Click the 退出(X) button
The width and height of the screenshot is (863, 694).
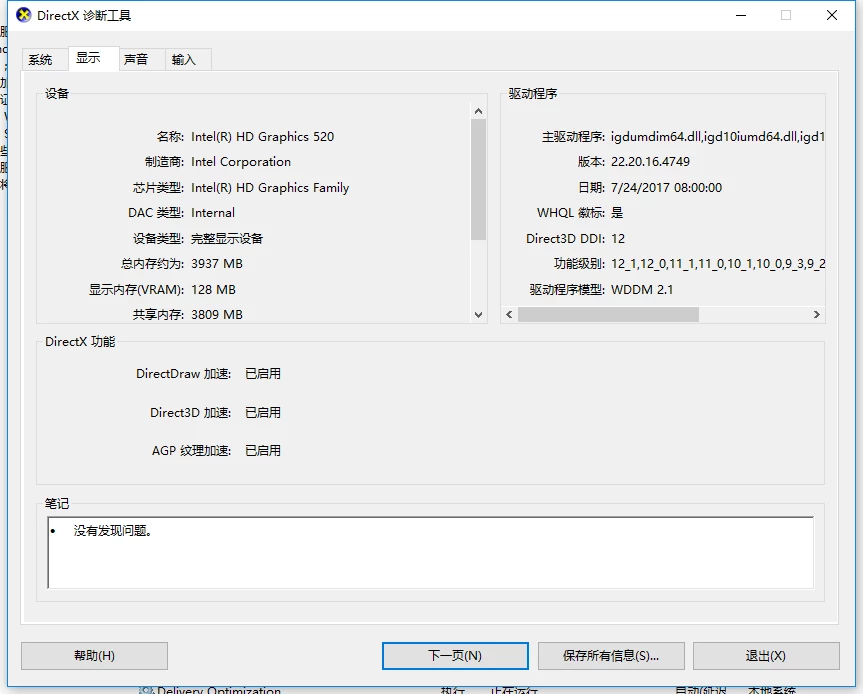click(x=766, y=655)
